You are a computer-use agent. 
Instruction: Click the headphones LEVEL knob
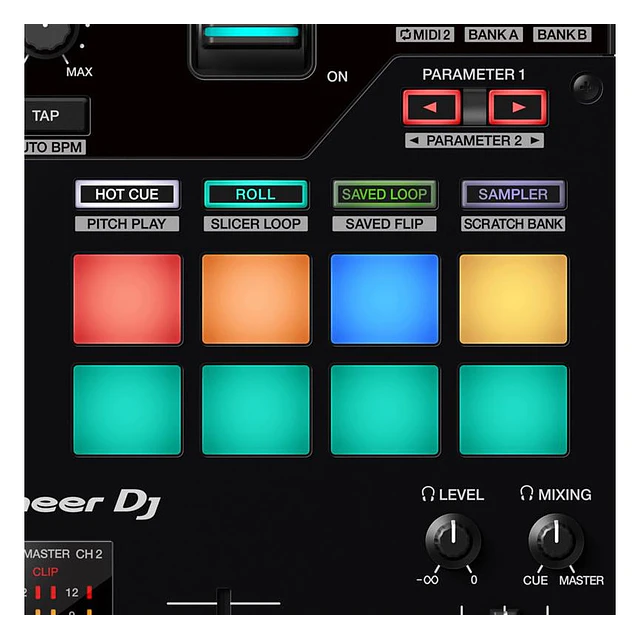452,541
